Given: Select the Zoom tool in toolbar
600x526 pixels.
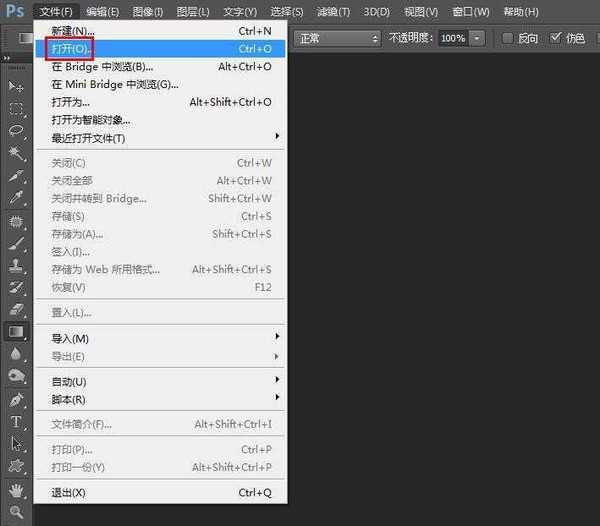Looking at the screenshot, I should [x=16, y=511].
